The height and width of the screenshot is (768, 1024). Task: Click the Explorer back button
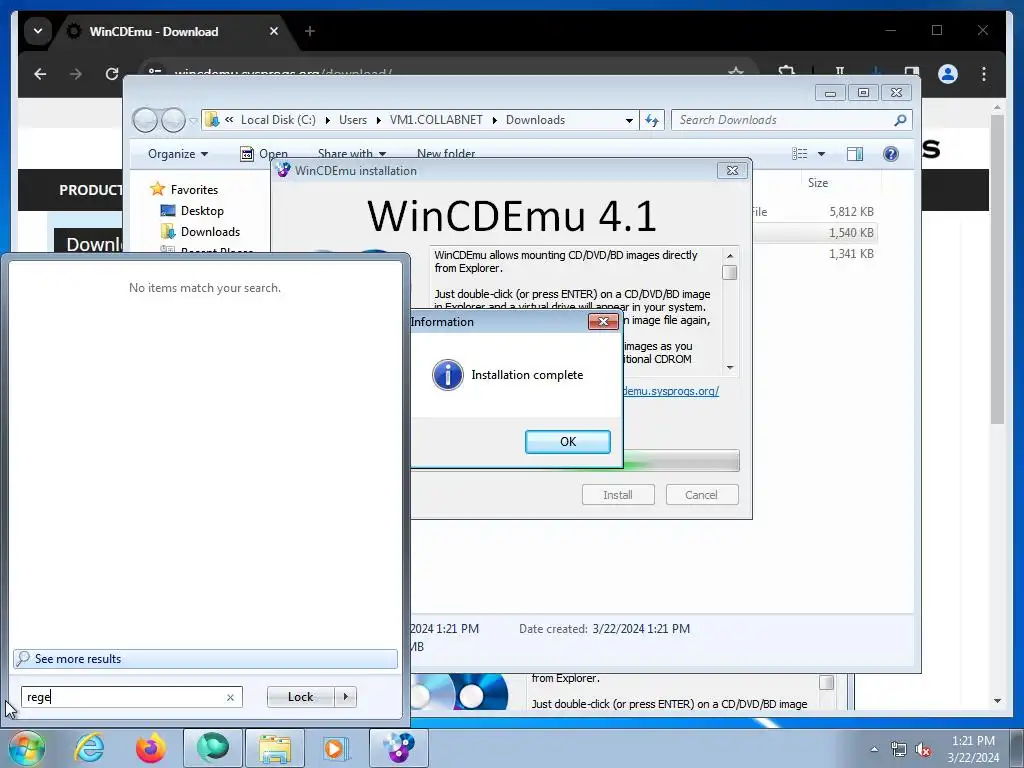pyautogui.click(x=145, y=120)
